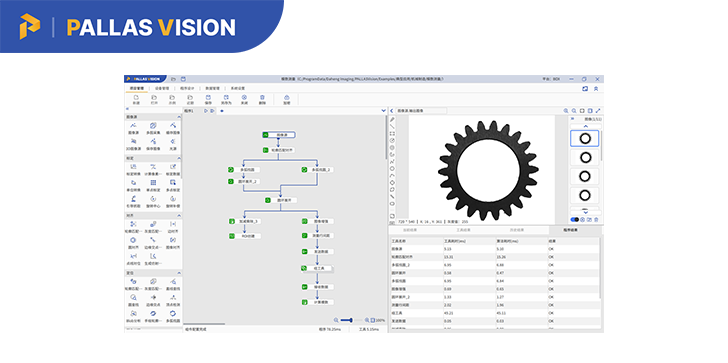This screenshot has height=363, width=728.
Task: Open the dropdown chevron at the flow canvas top right
Action: (x=384, y=111)
